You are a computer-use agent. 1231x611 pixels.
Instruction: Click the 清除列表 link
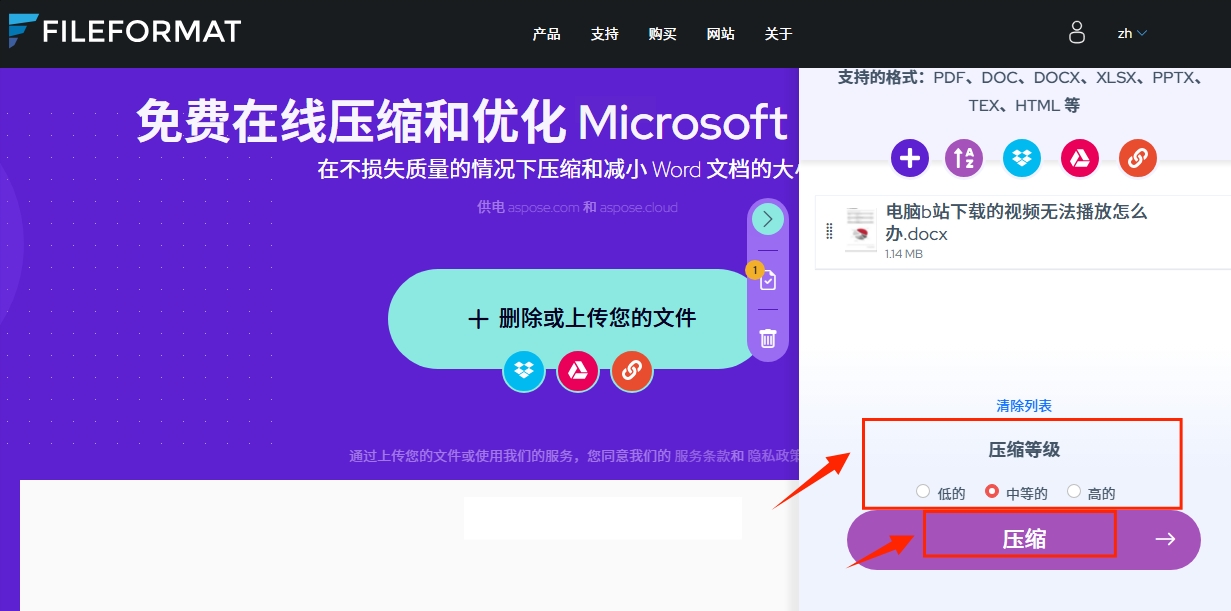pos(1024,406)
